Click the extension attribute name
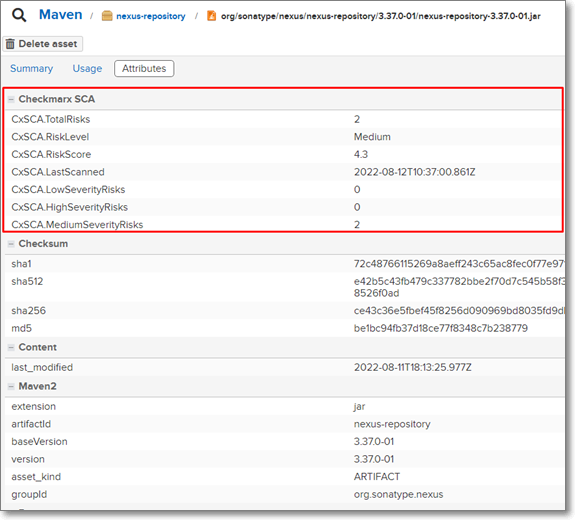This screenshot has height=520, width=575. click(x=34, y=407)
